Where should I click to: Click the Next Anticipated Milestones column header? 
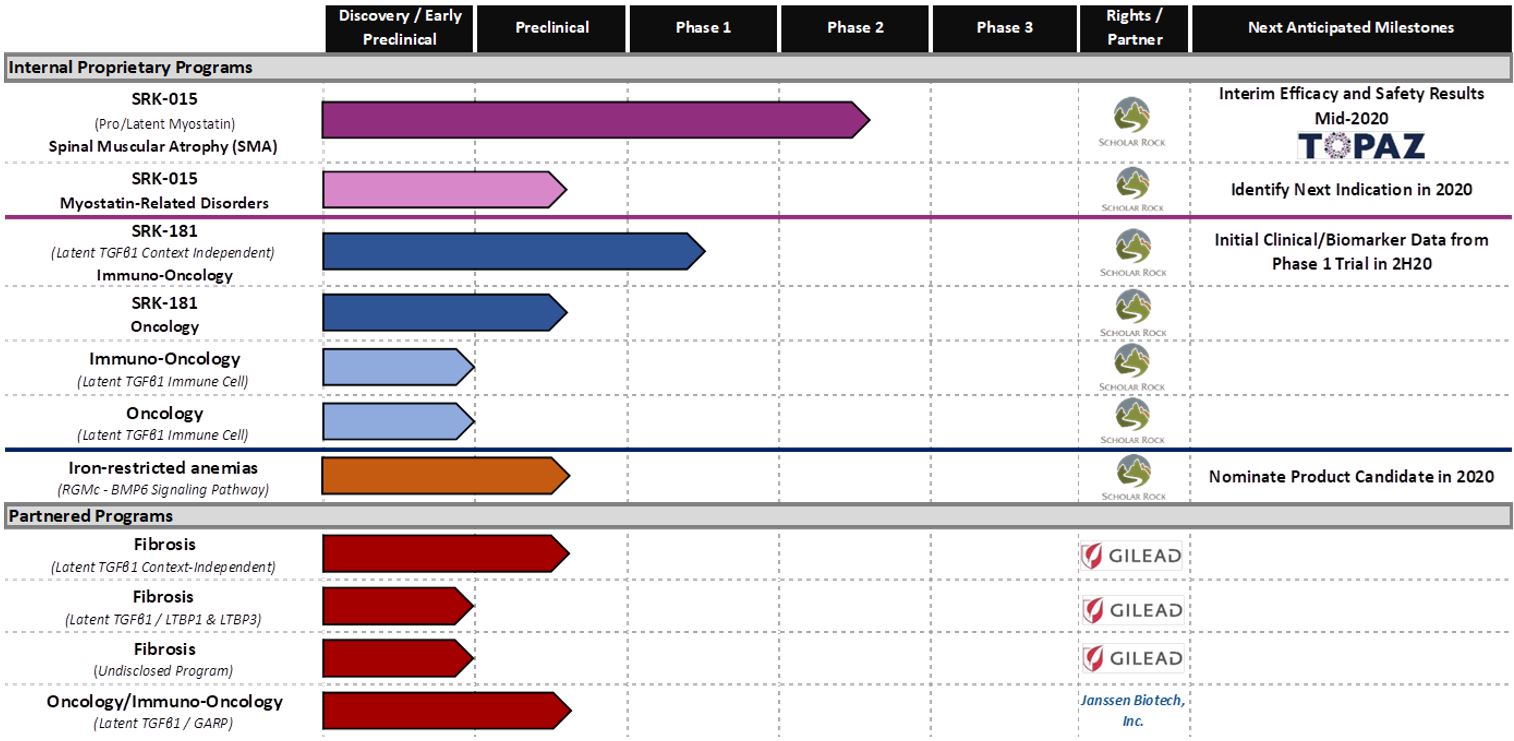tap(1351, 28)
